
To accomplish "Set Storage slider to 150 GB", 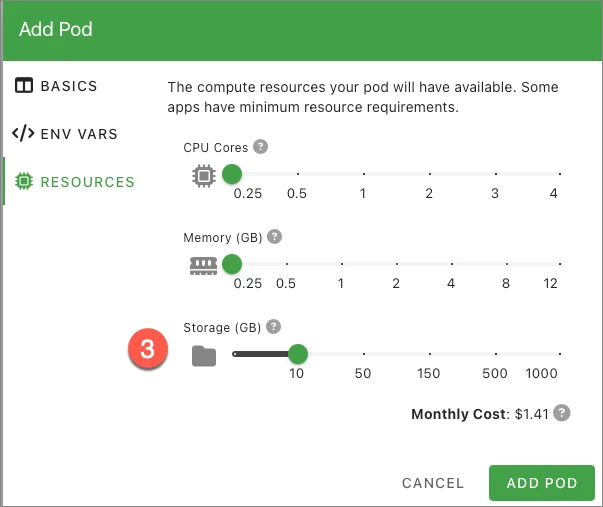I will (429, 353).
